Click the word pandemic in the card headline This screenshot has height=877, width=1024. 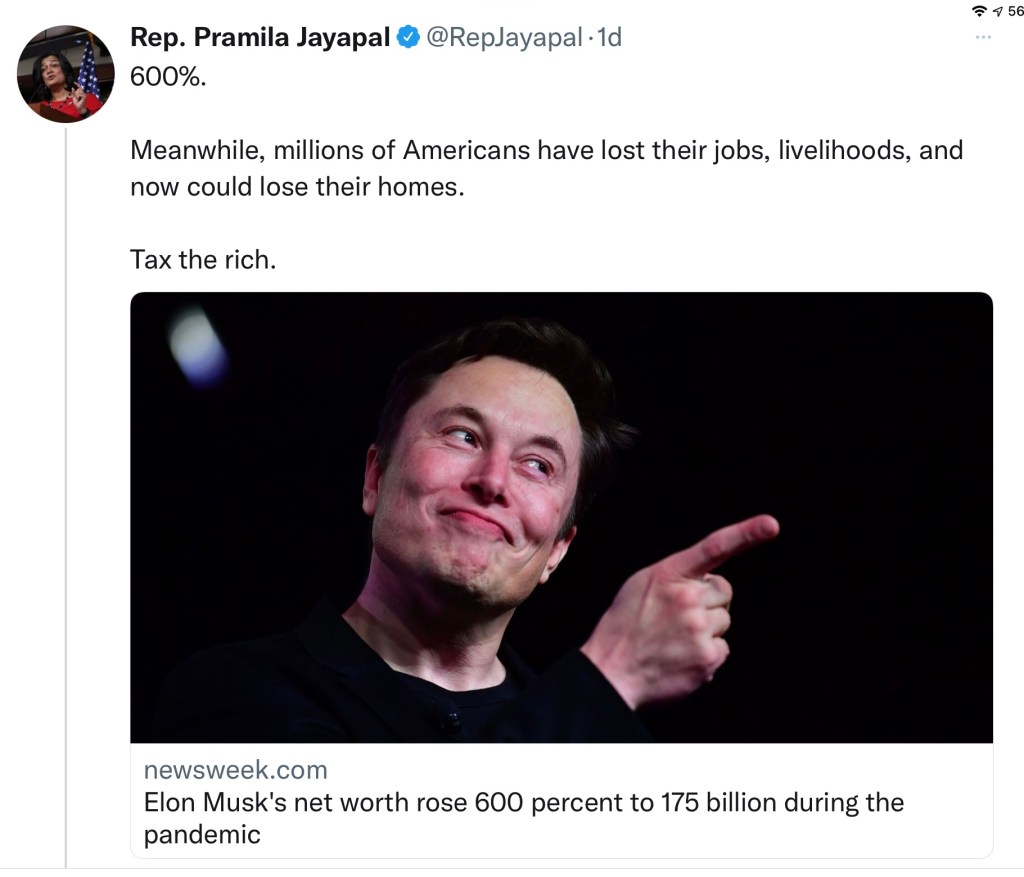(202, 834)
